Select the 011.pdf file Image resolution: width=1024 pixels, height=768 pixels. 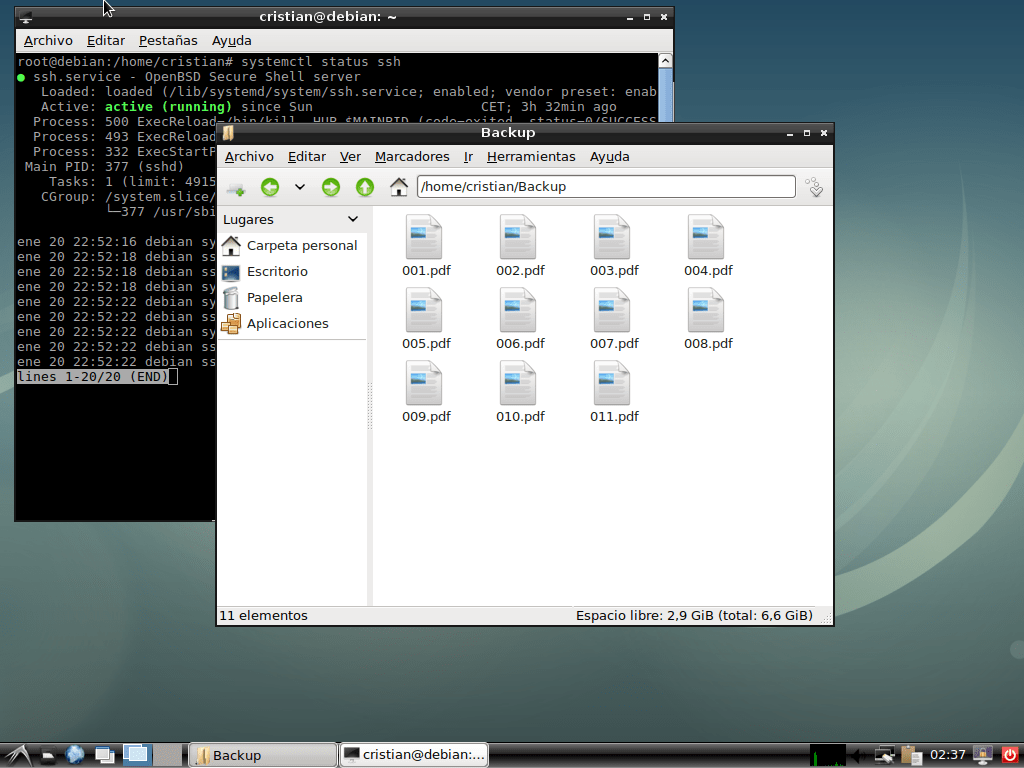click(x=613, y=393)
